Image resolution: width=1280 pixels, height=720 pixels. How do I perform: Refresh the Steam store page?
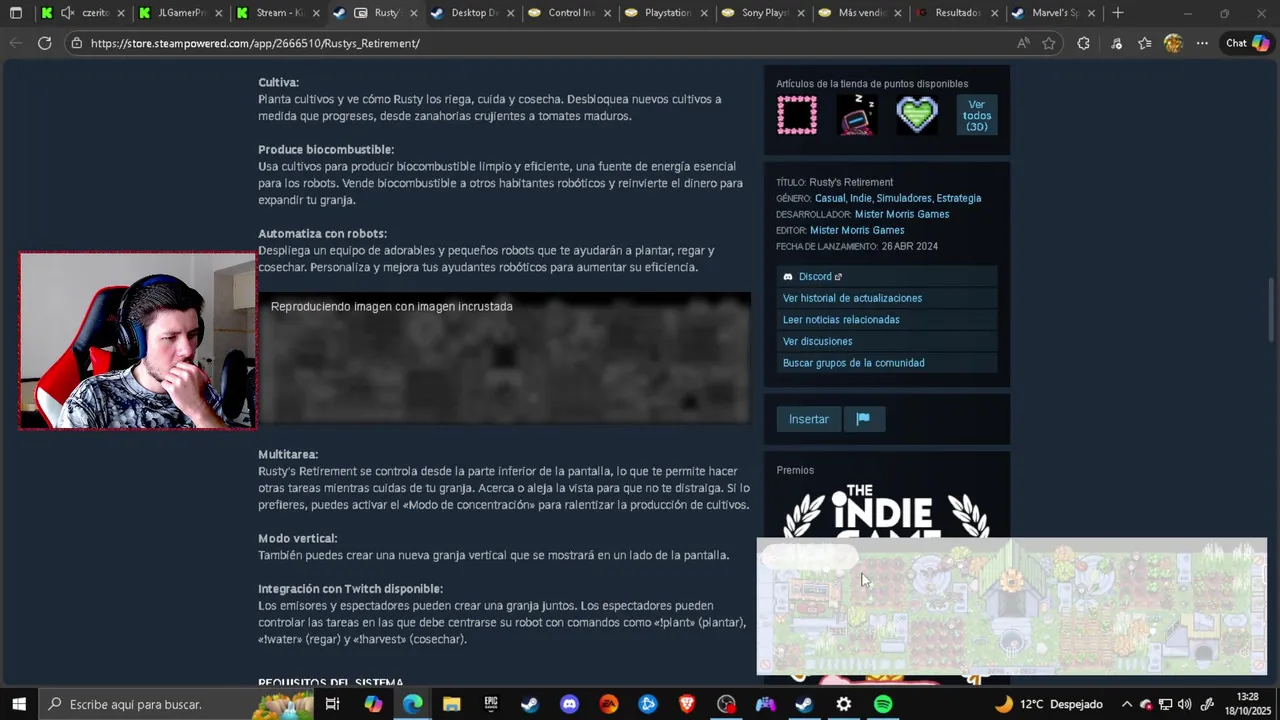tap(44, 43)
